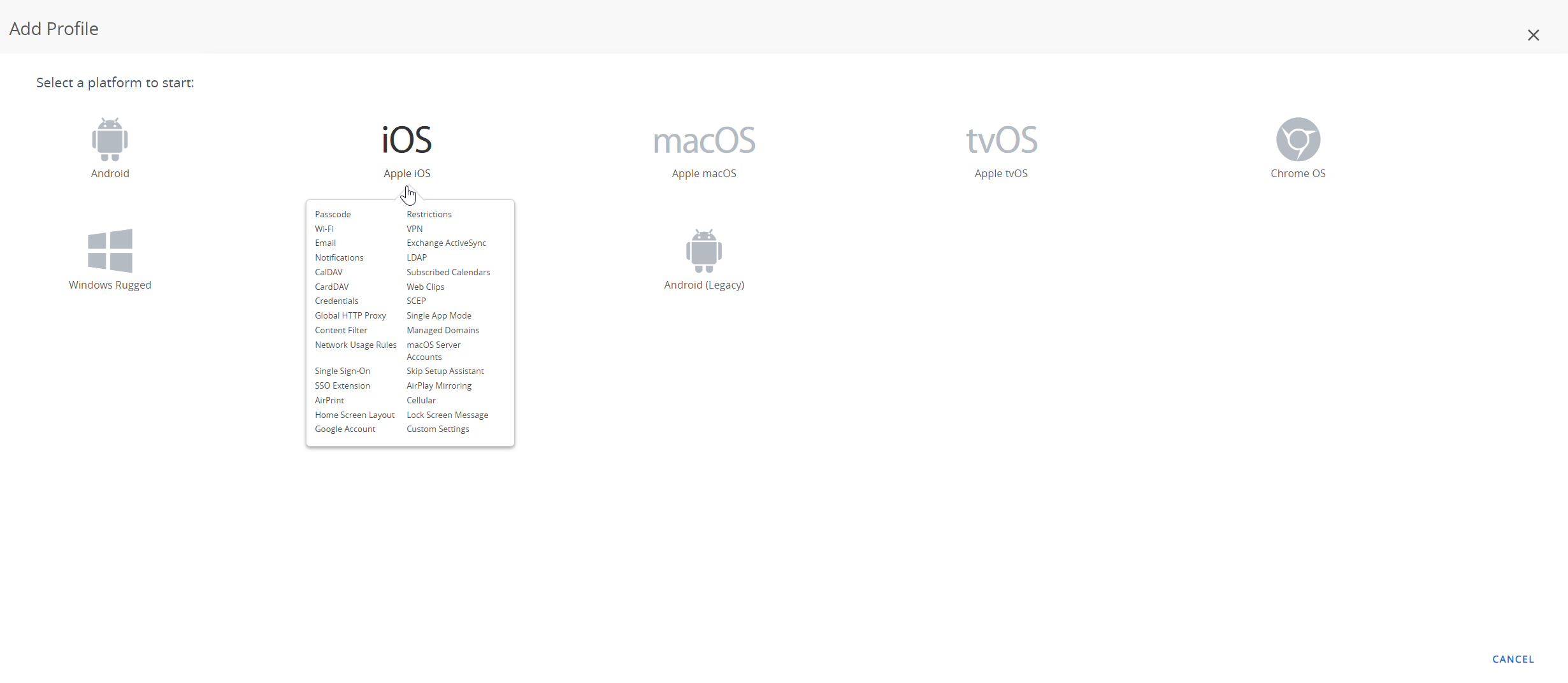Click 'macOS Server Accounts' in the popup

434,351
